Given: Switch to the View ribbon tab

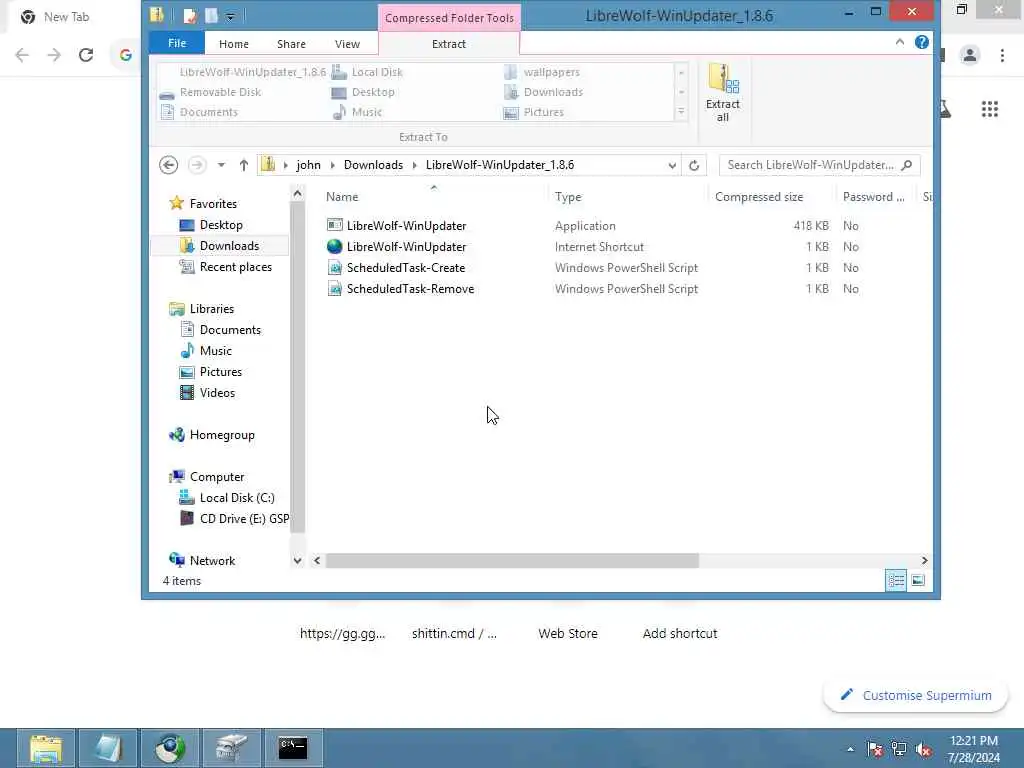Looking at the screenshot, I should (x=347, y=44).
